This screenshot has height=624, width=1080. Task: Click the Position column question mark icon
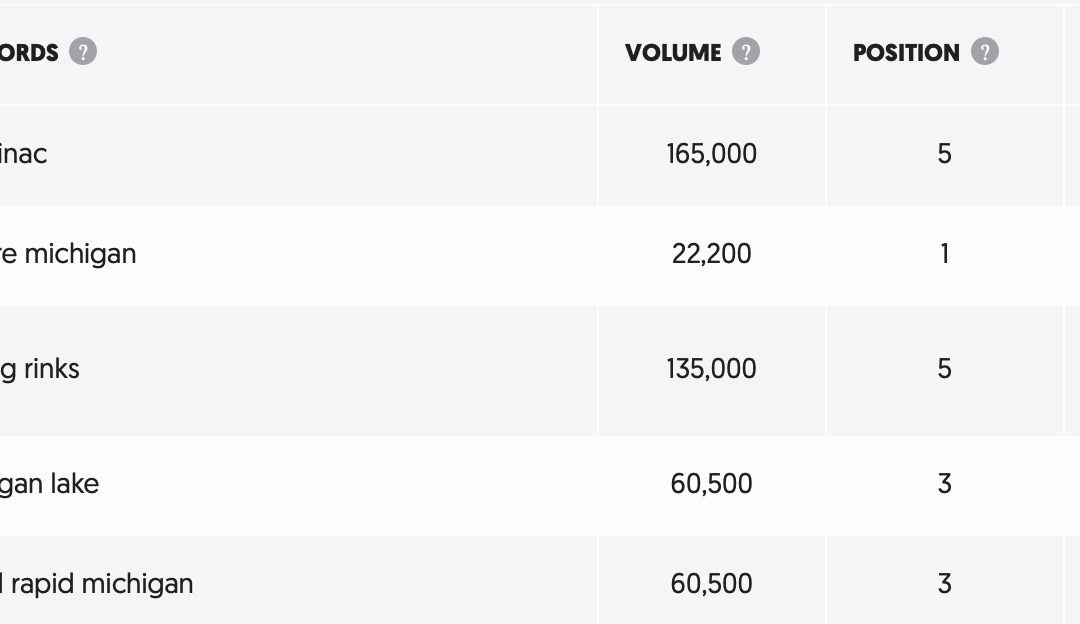(984, 52)
